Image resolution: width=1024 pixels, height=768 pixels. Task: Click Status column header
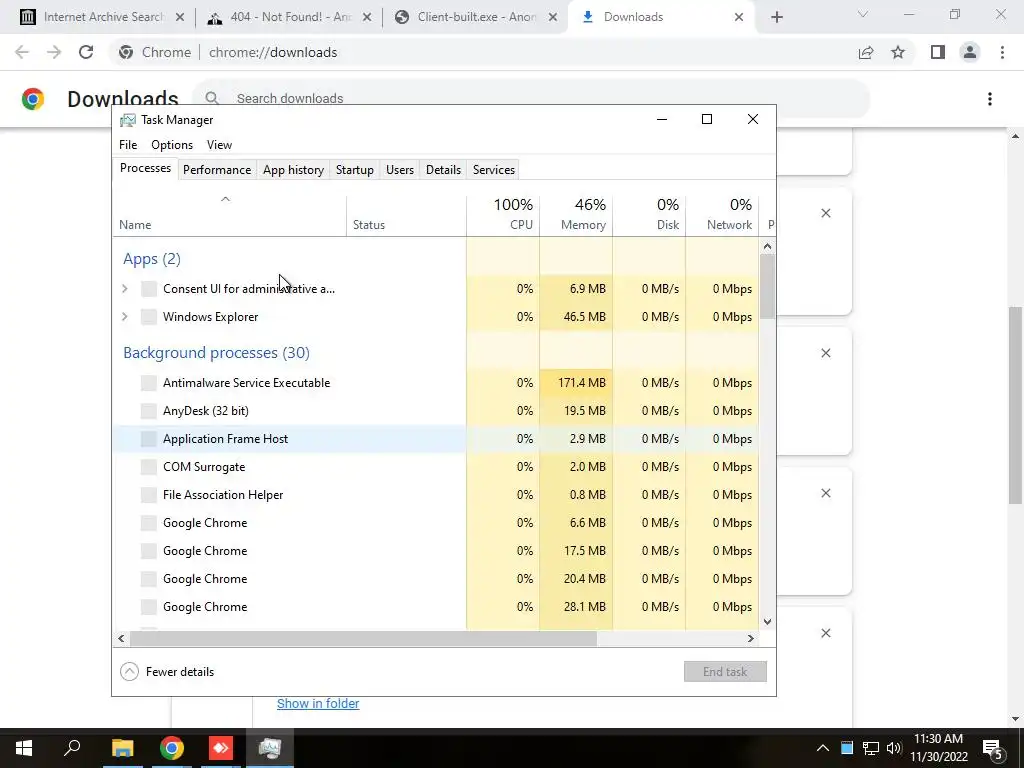click(406, 215)
